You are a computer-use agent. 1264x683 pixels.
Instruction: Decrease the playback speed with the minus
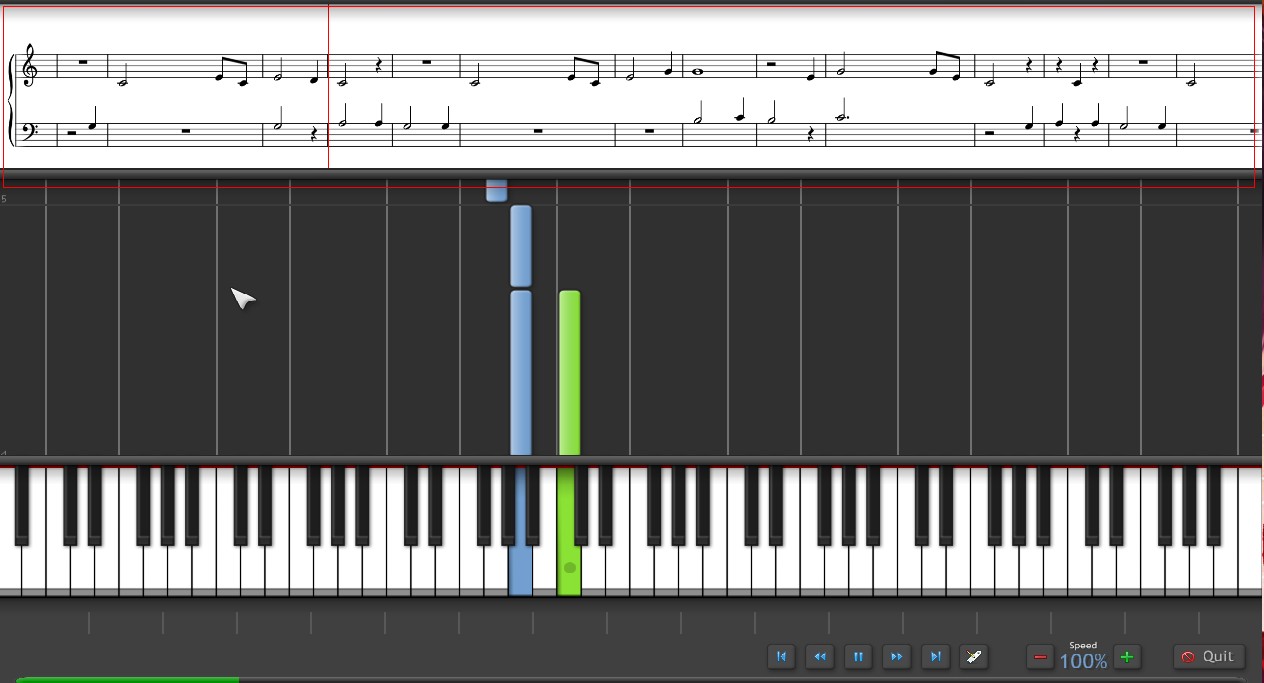pyautogui.click(x=1040, y=657)
